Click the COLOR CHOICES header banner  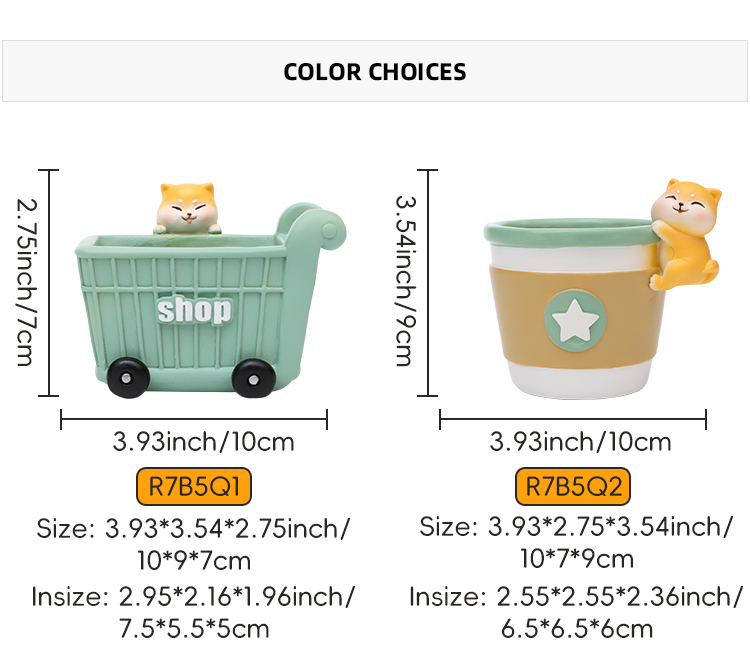[x=375, y=71]
